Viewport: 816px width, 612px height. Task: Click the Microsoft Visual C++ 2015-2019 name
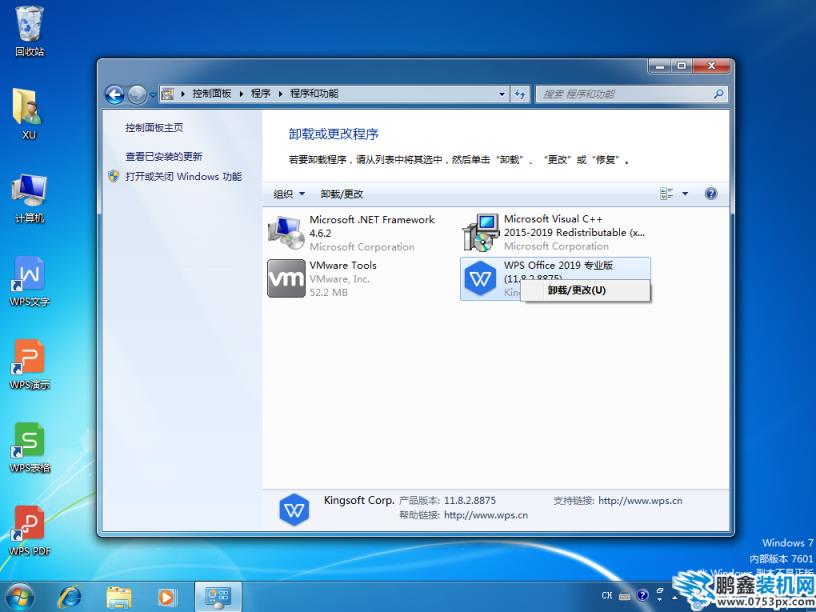pyautogui.click(x=574, y=226)
